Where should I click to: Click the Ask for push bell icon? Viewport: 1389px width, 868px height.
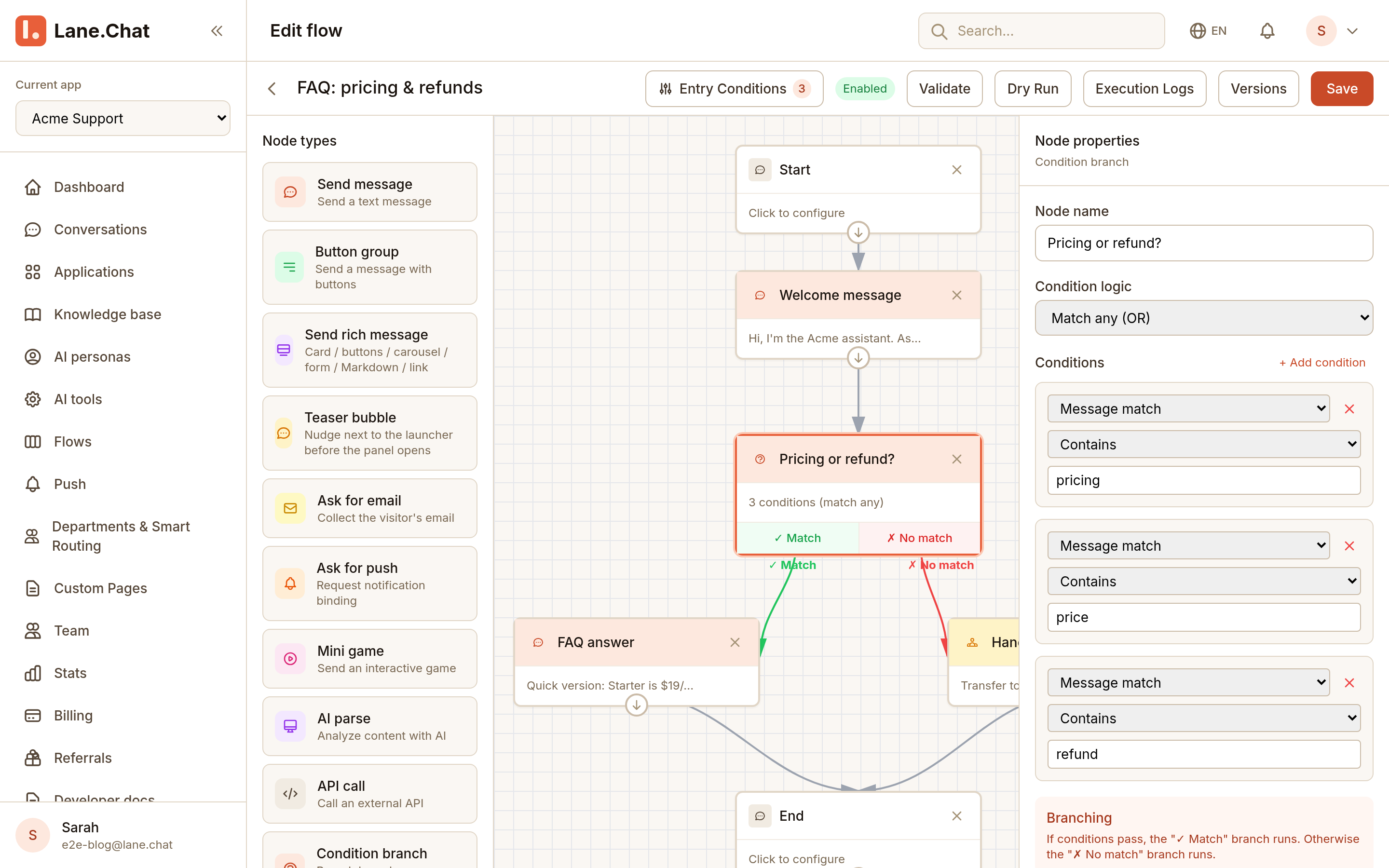pyautogui.click(x=290, y=584)
